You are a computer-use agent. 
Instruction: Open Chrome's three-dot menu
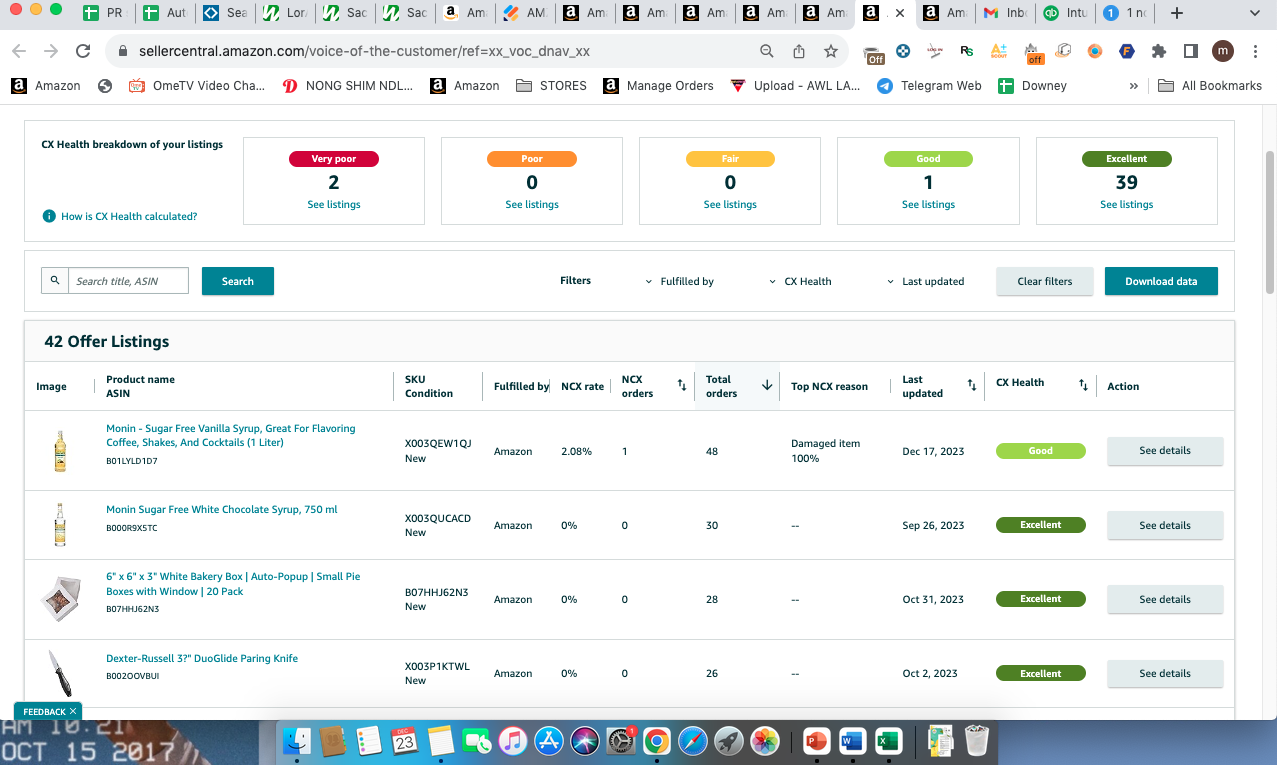tap(1255, 51)
